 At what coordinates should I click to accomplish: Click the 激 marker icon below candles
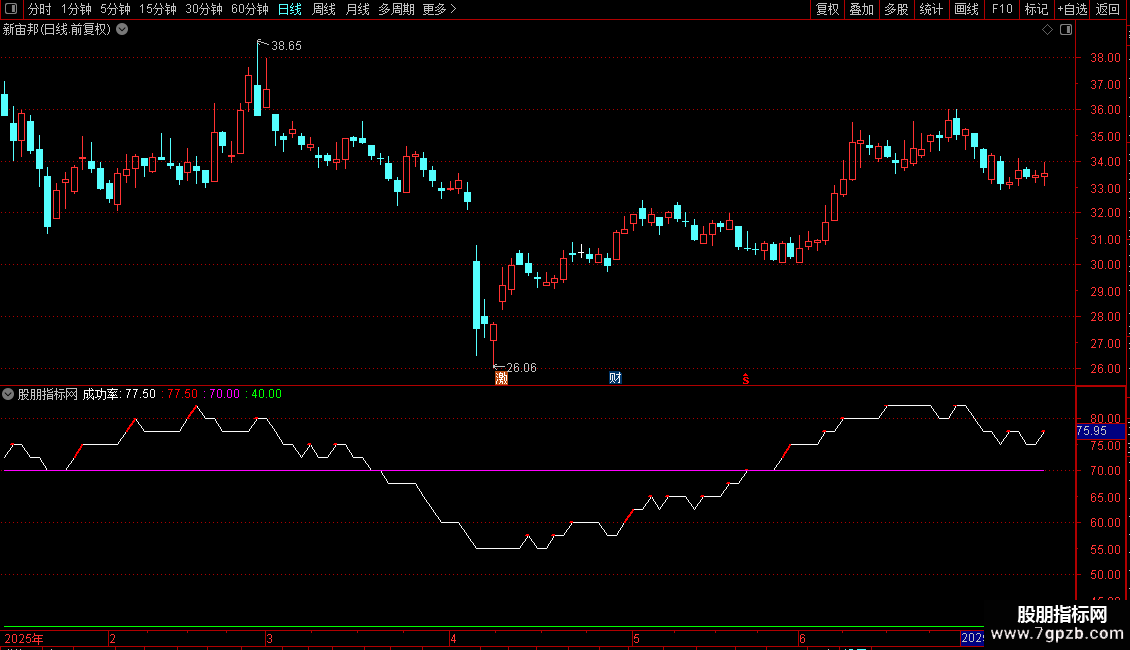502,378
